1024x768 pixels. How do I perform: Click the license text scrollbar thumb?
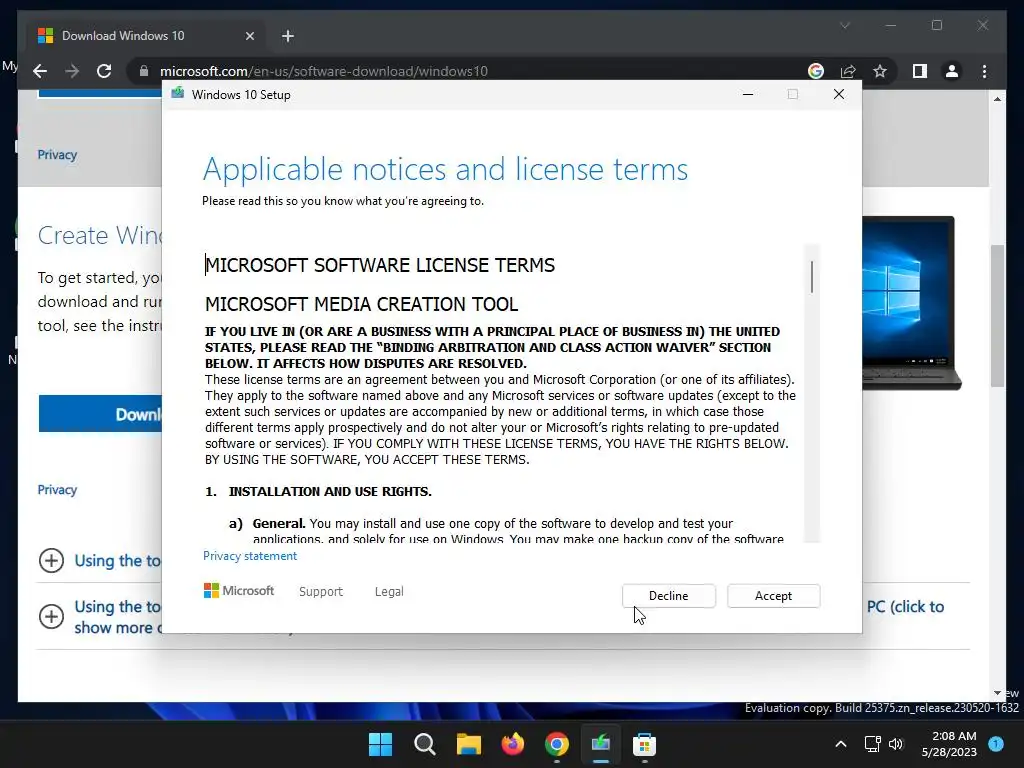[x=812, y=277]
